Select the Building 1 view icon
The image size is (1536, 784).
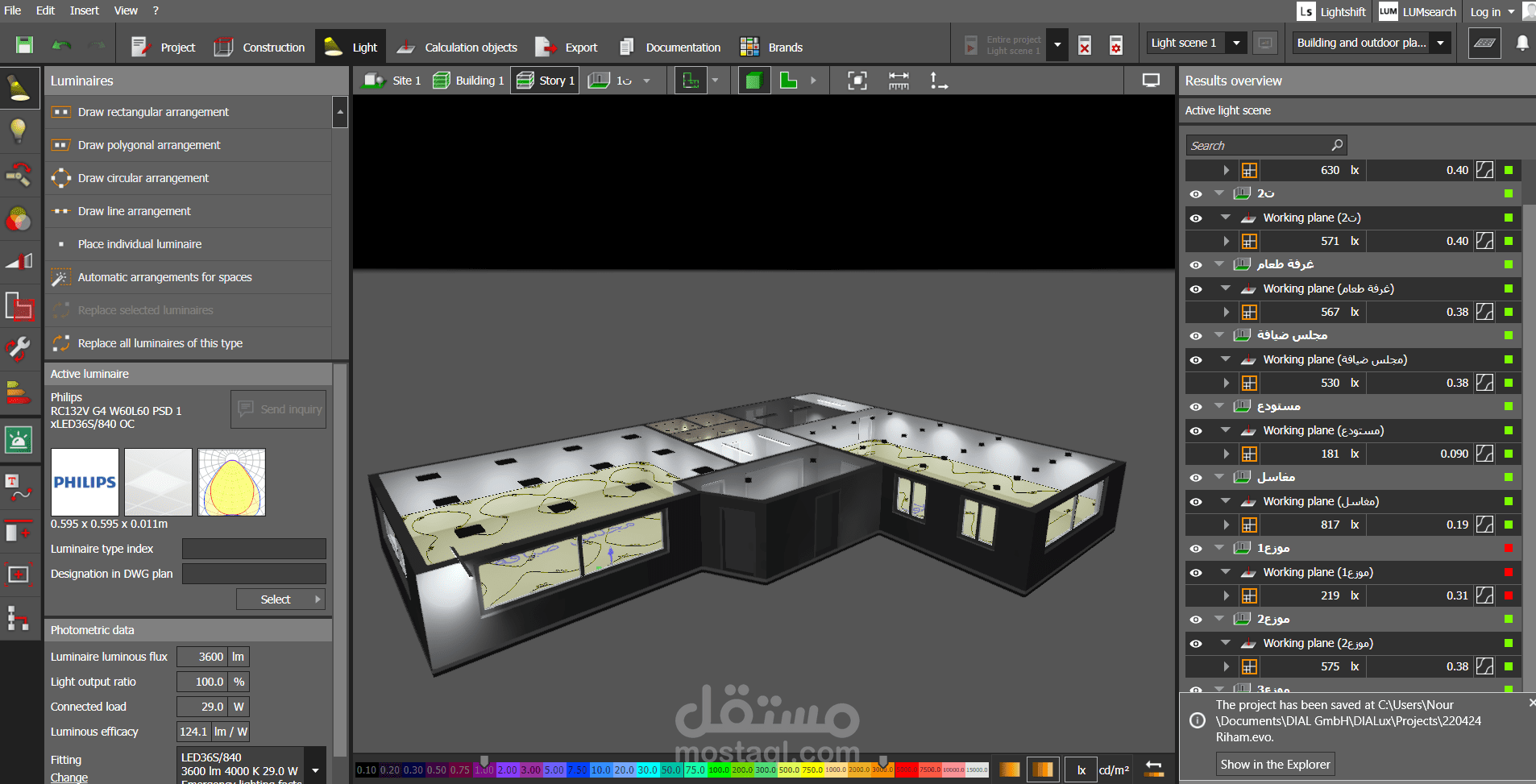click(442, 81)
